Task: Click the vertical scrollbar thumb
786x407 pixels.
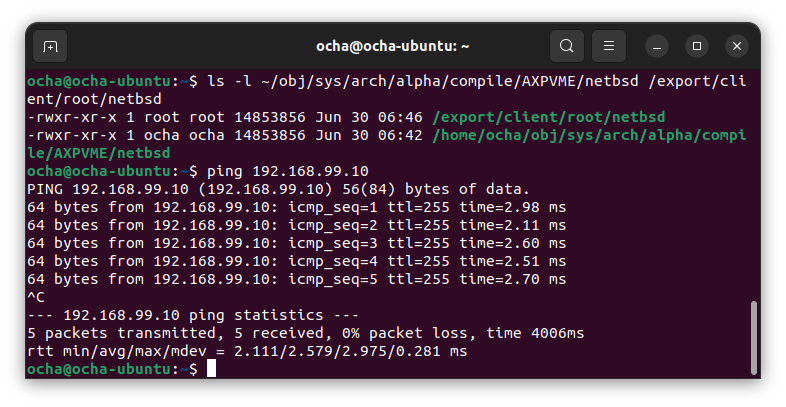Action: pyautogui.click(x=753, y=337)
